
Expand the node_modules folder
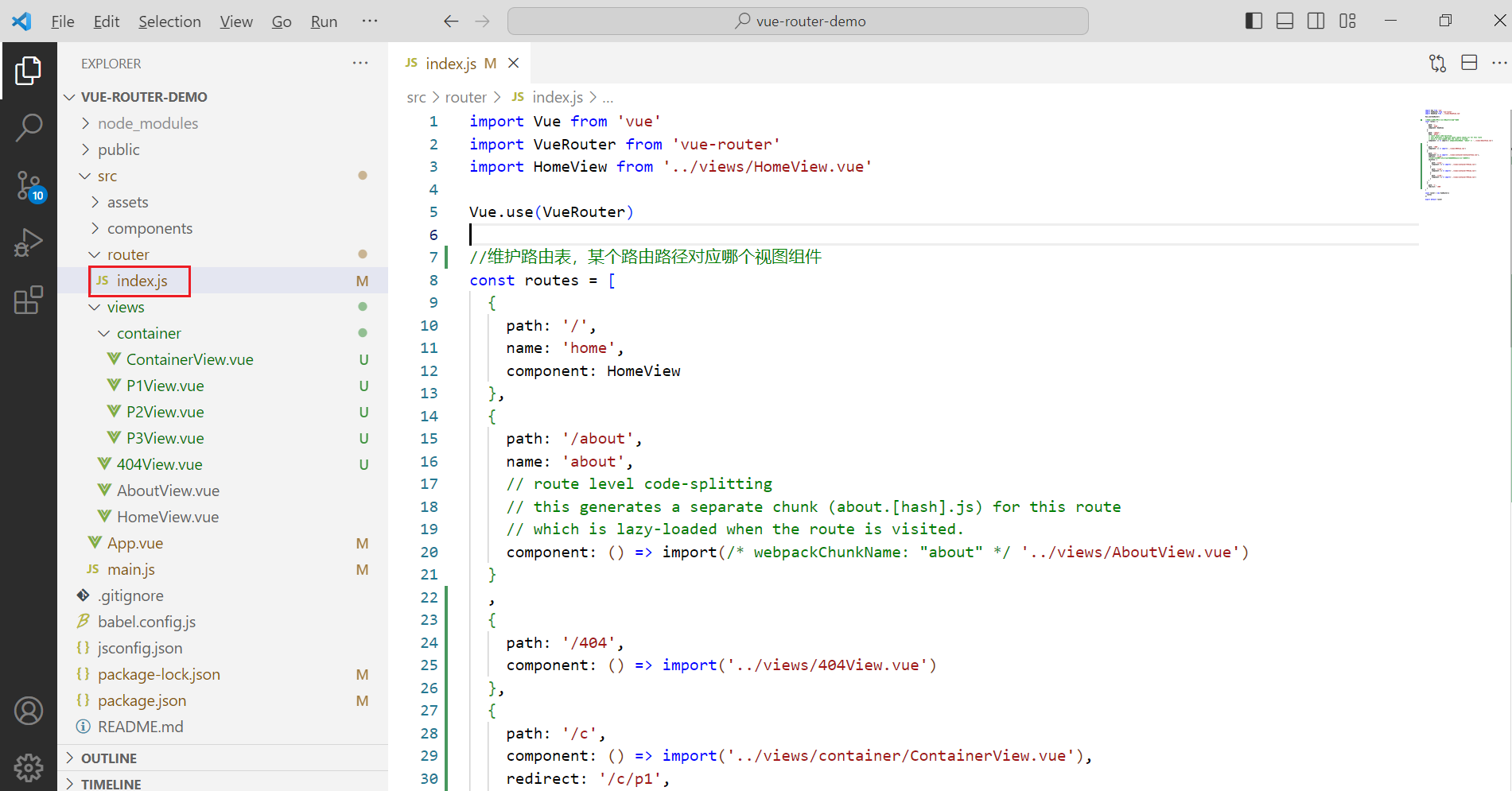[147, 123]
